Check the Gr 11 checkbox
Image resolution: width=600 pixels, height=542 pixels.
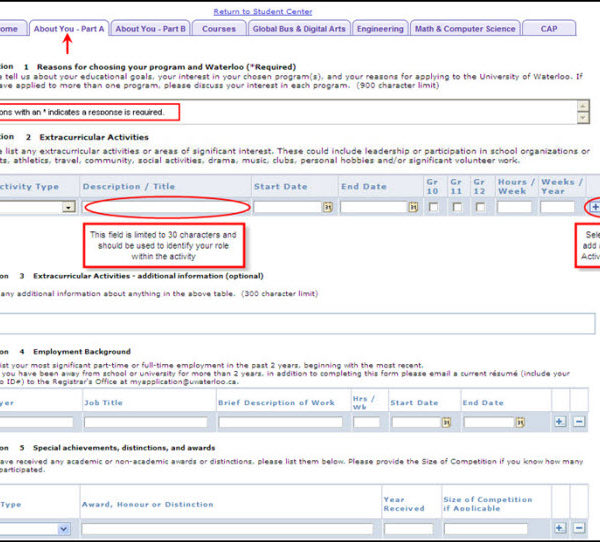pos(457,207)
